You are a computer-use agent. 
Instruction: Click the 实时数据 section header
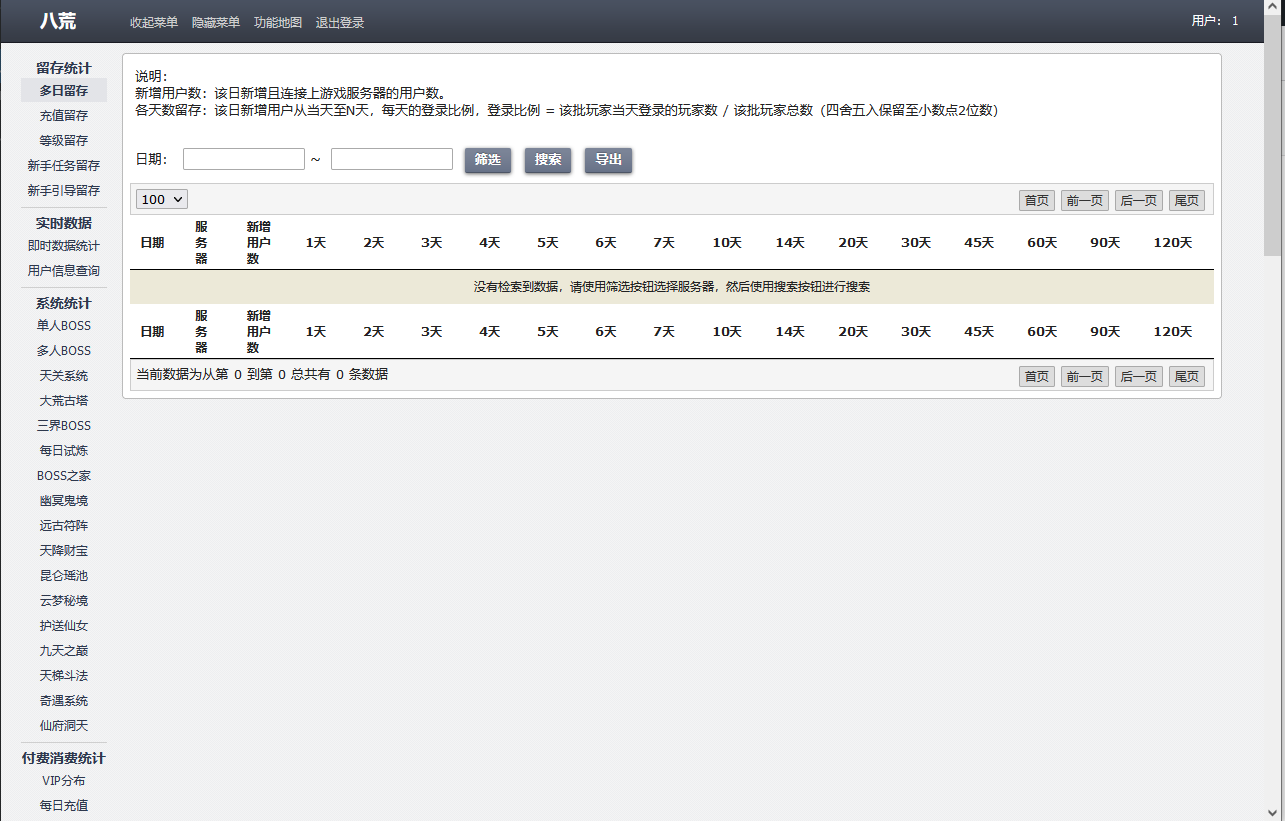(x=64, y=223)
